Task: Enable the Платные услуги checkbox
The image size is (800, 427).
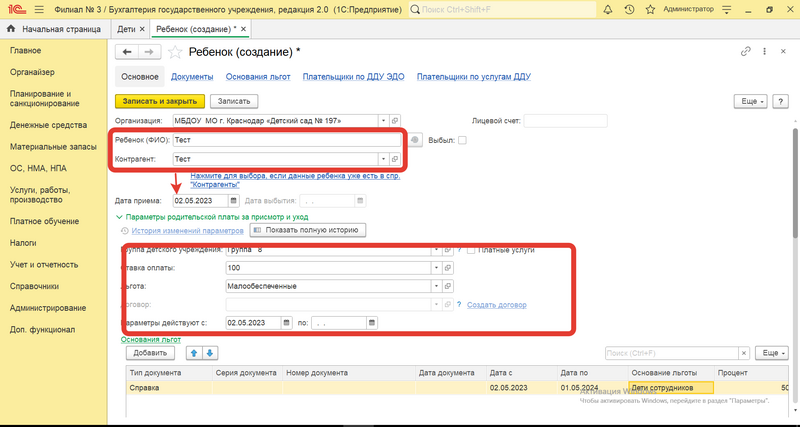Action: coord(470,250)
